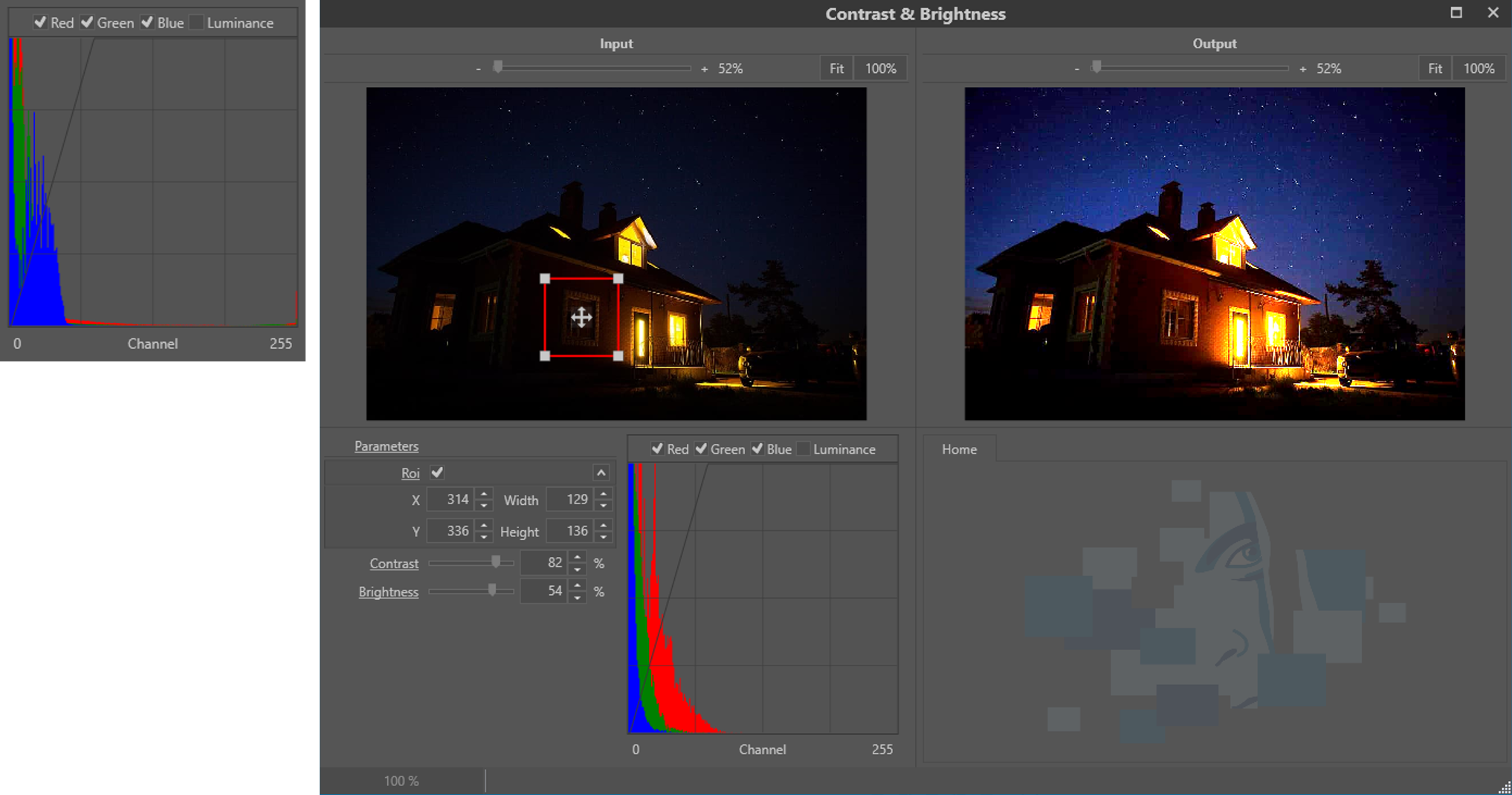
Task: Click the Output zoom minus icon
Action: pyautogui.click(x=1076, y=68)
